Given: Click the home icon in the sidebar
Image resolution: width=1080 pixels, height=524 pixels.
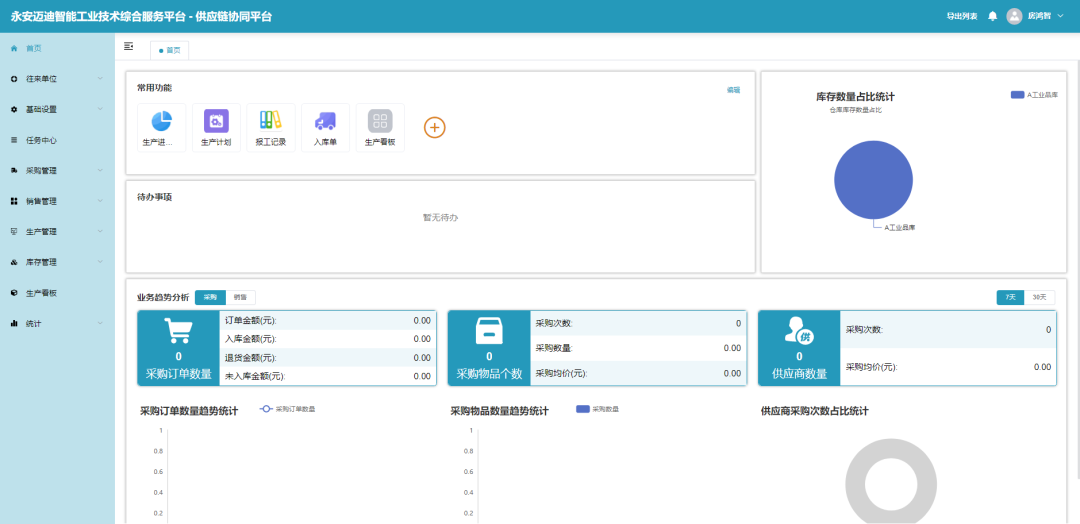Looking at the screenshot, I should [x=14, y=48].
